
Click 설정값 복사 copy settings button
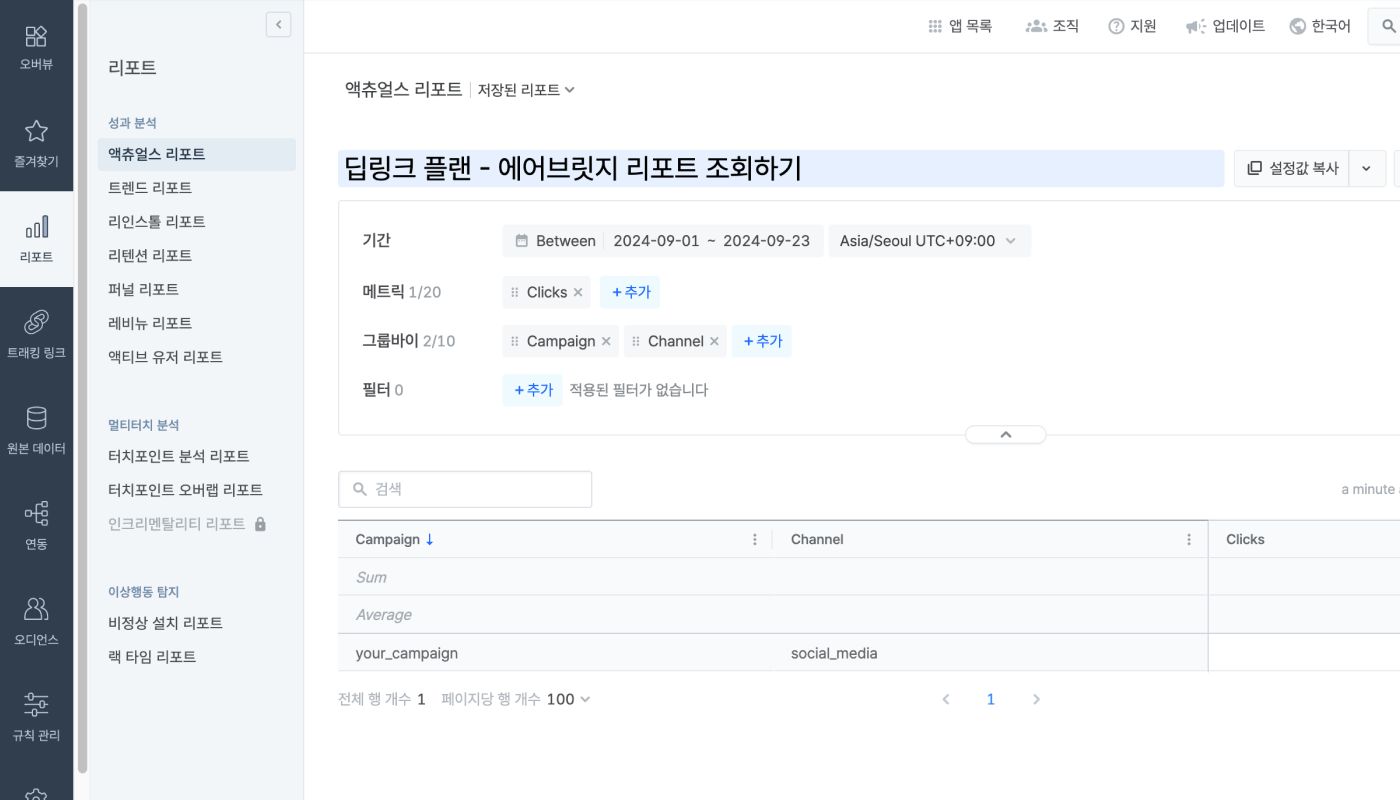(1292, 168)
